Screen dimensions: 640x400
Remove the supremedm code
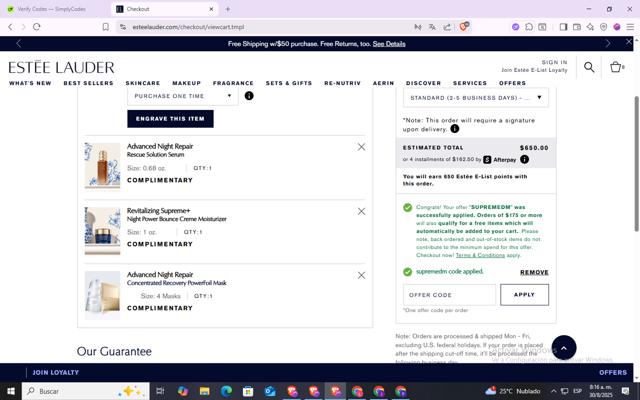[534, 272]
